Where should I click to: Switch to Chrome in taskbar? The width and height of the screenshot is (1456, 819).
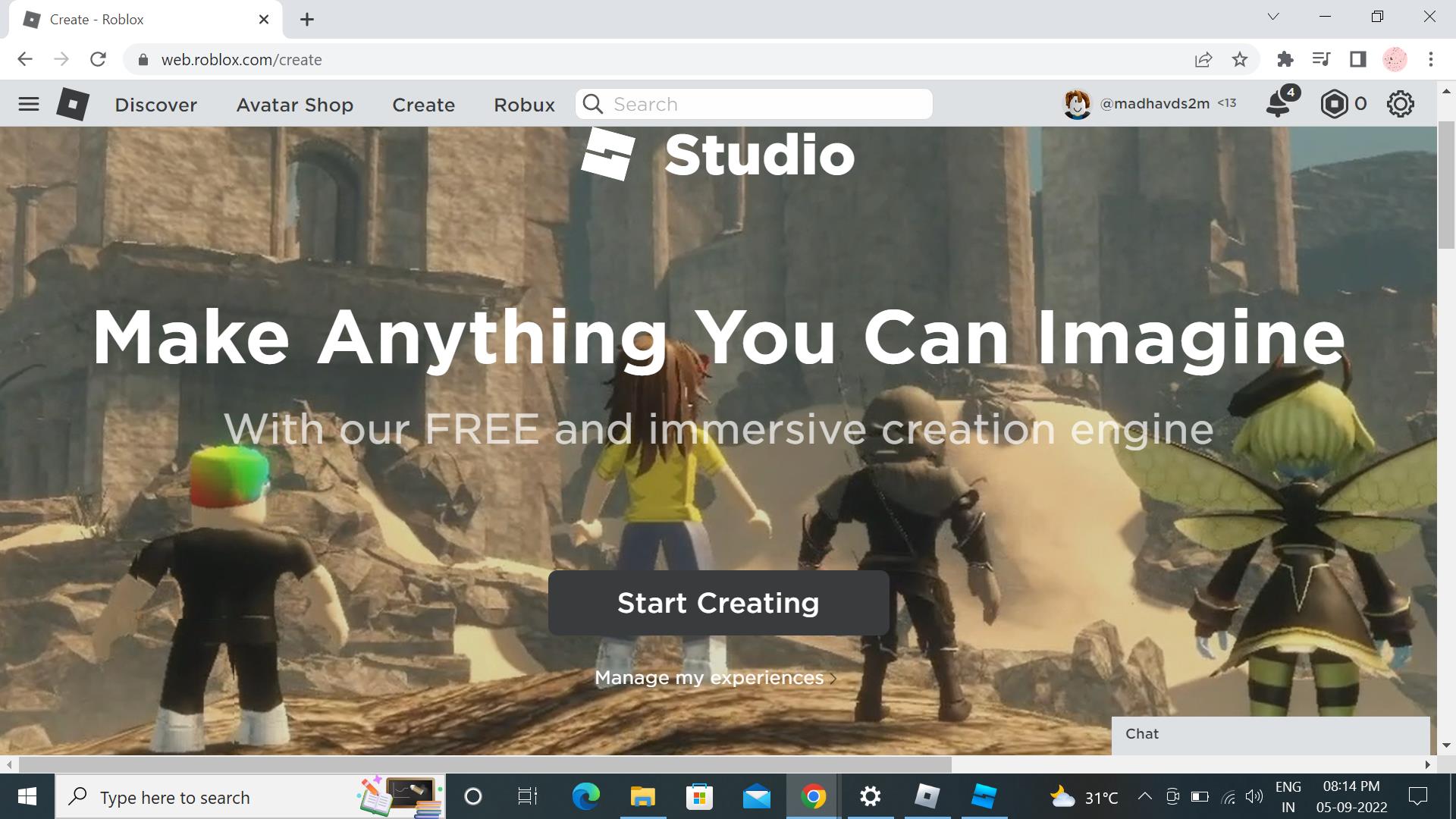[813, 797]
